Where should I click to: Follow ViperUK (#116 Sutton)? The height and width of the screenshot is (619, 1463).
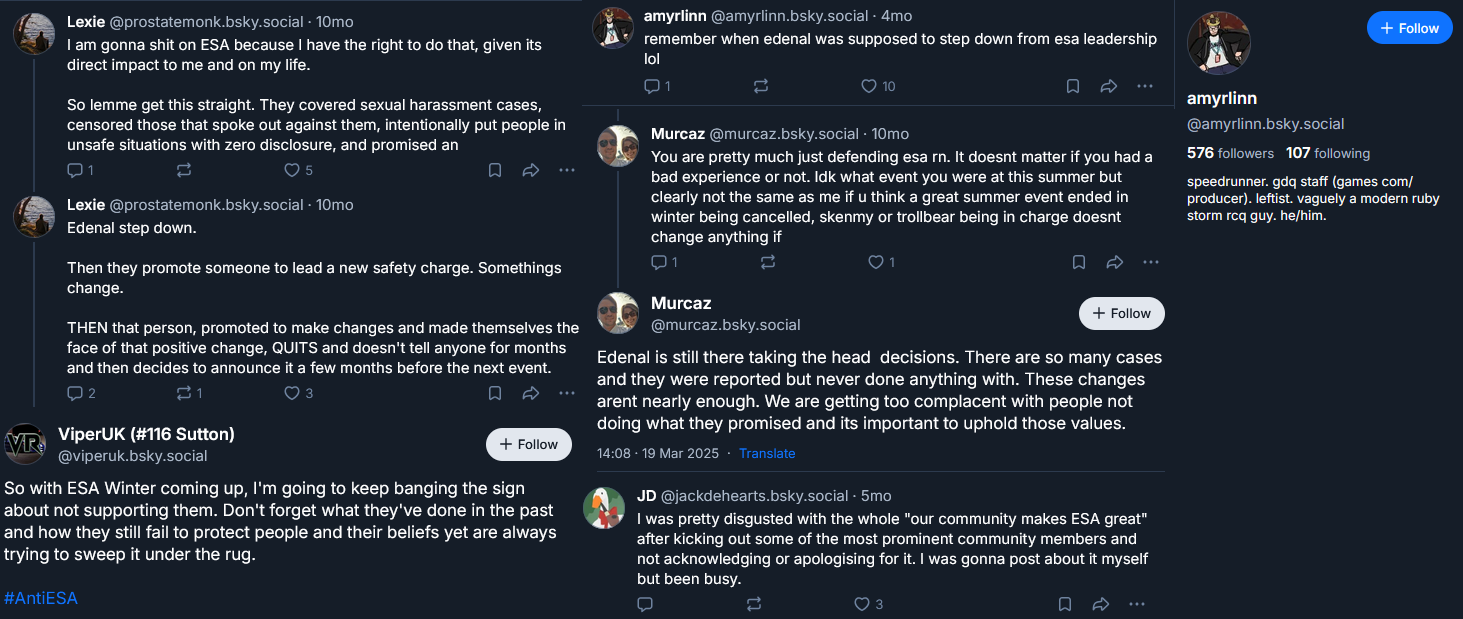[x=529, y=444]
